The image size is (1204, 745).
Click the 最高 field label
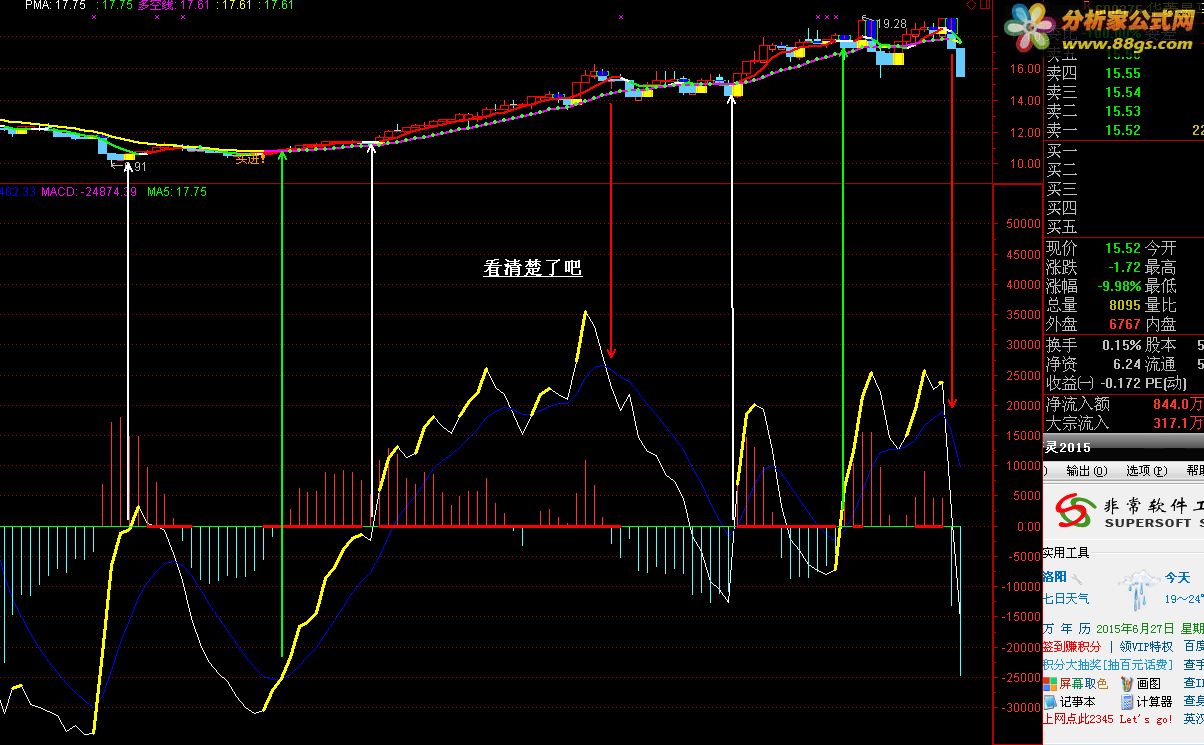click(x=1161, y=267)
